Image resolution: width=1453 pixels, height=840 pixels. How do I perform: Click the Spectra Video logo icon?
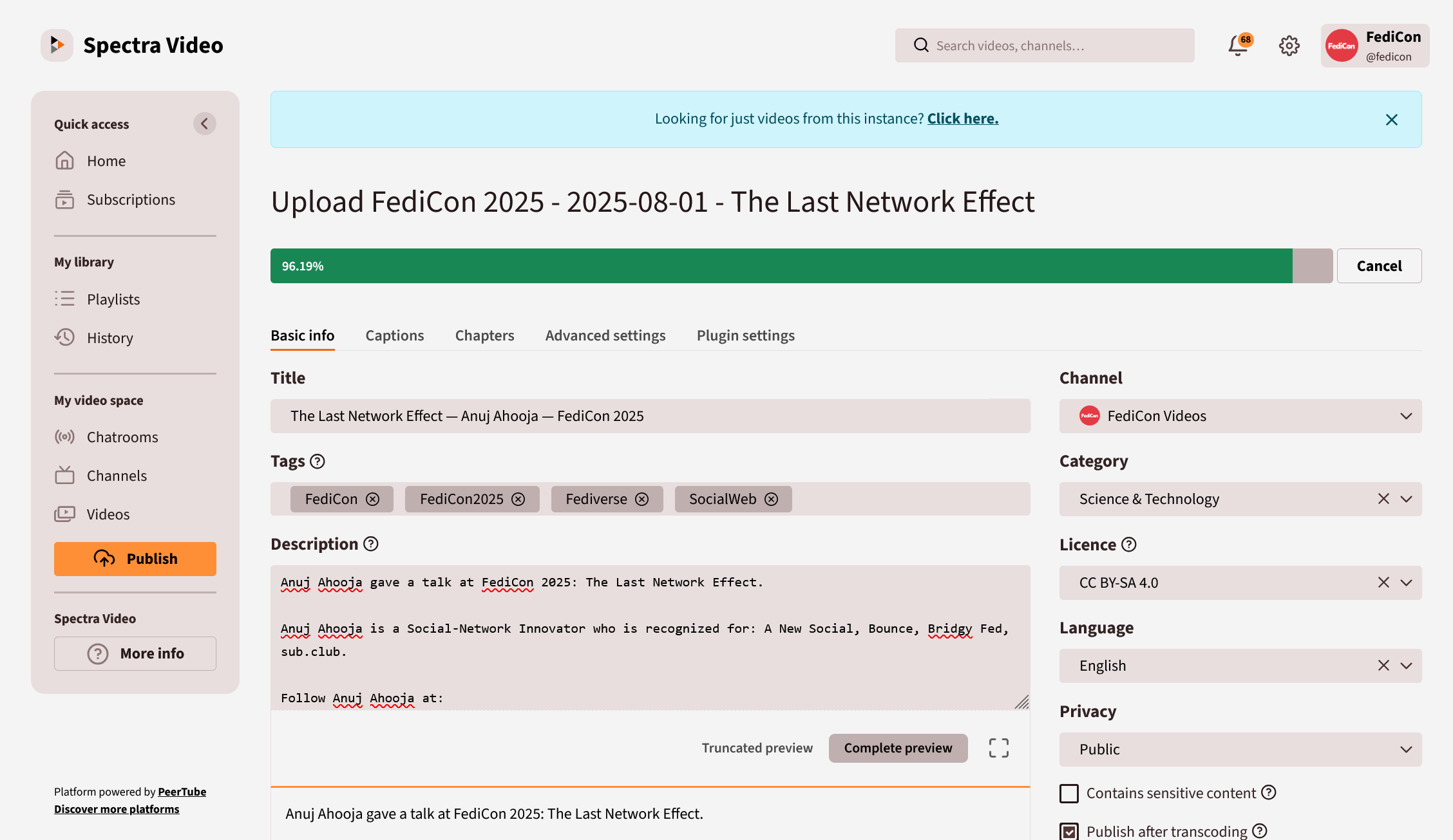point(57,45)
